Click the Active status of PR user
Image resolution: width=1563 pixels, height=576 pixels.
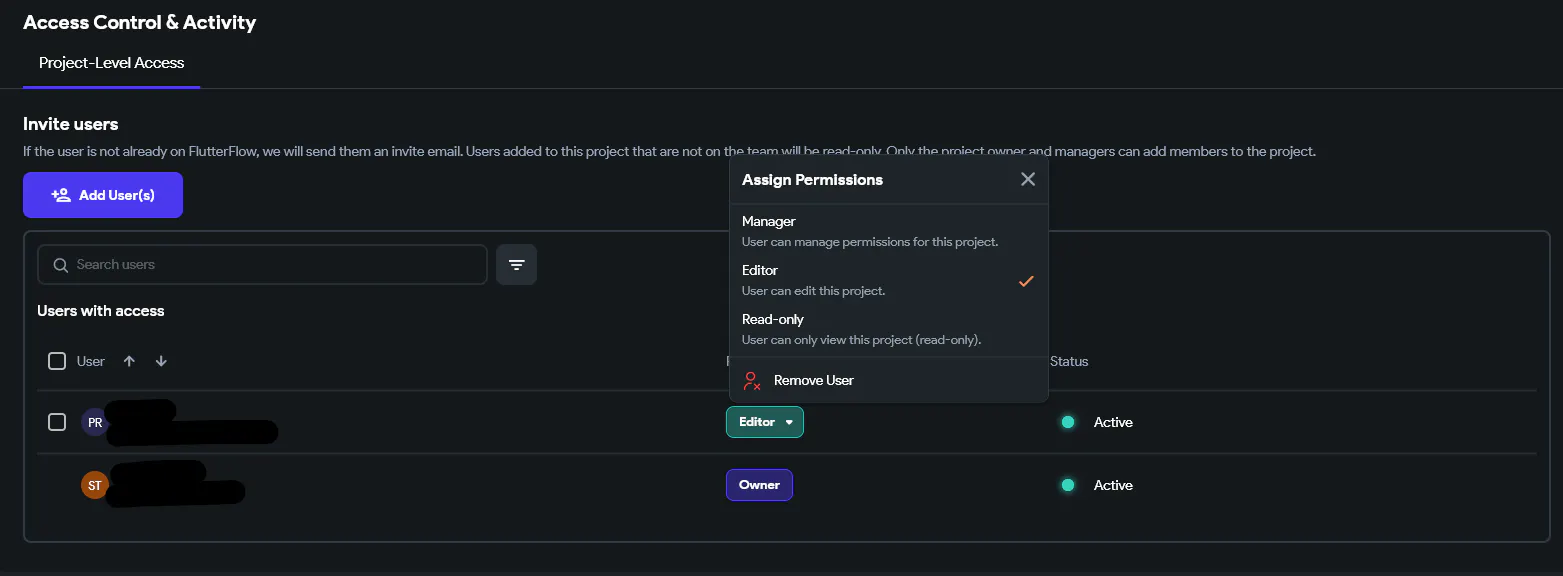pos(1112,422)
